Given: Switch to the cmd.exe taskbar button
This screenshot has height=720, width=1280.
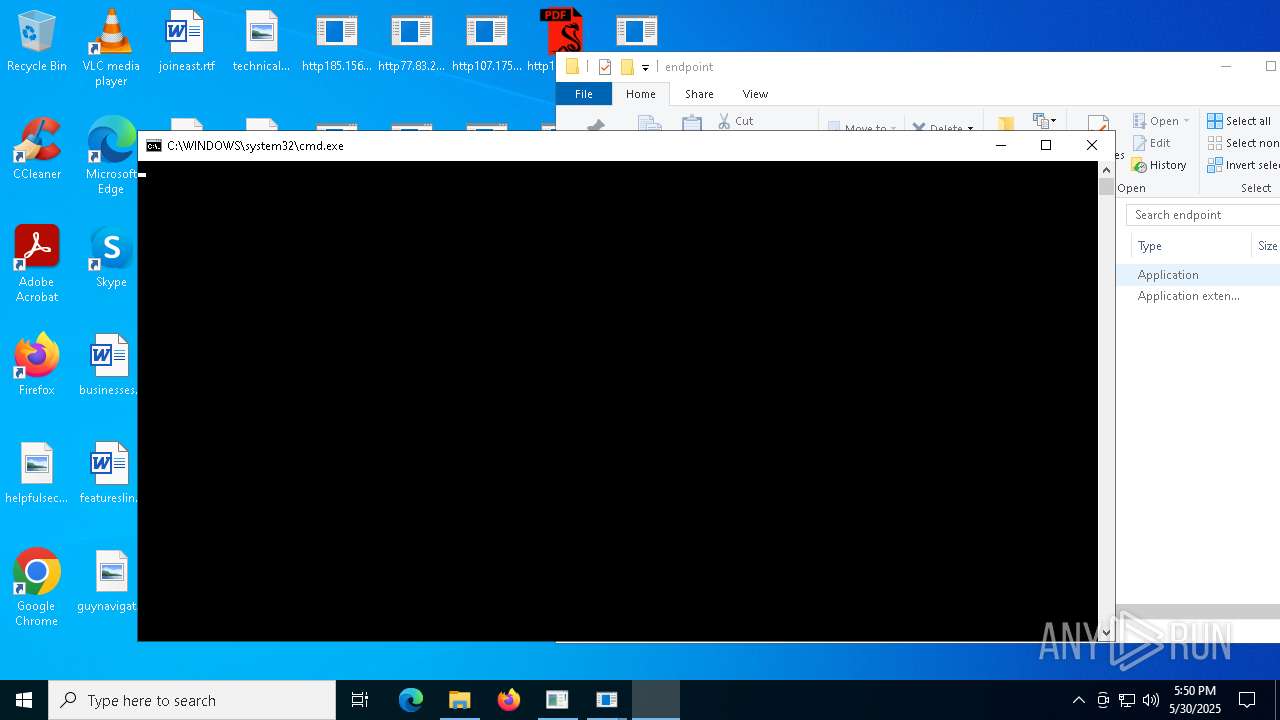Looking at the screenshot, I should click(656, 700).
